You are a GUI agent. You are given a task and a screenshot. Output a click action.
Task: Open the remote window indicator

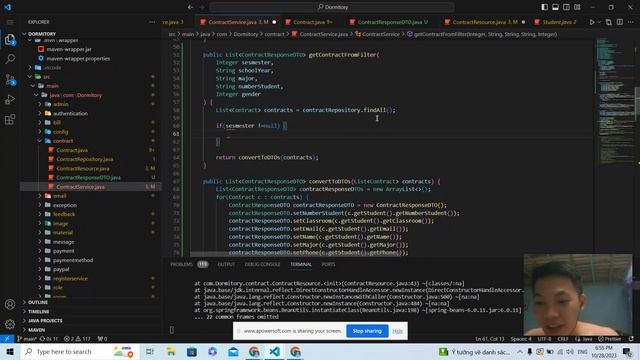7,339
